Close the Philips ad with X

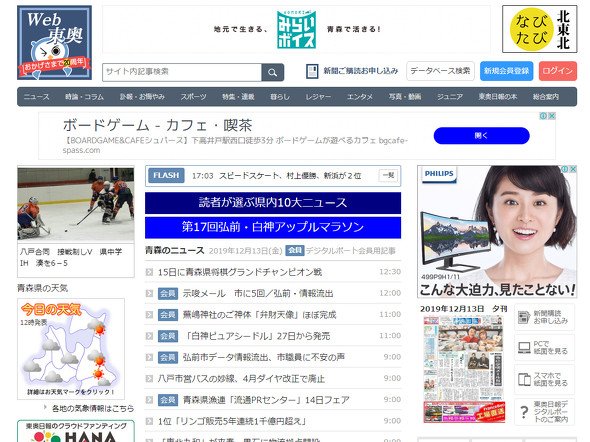coord(573,169)
